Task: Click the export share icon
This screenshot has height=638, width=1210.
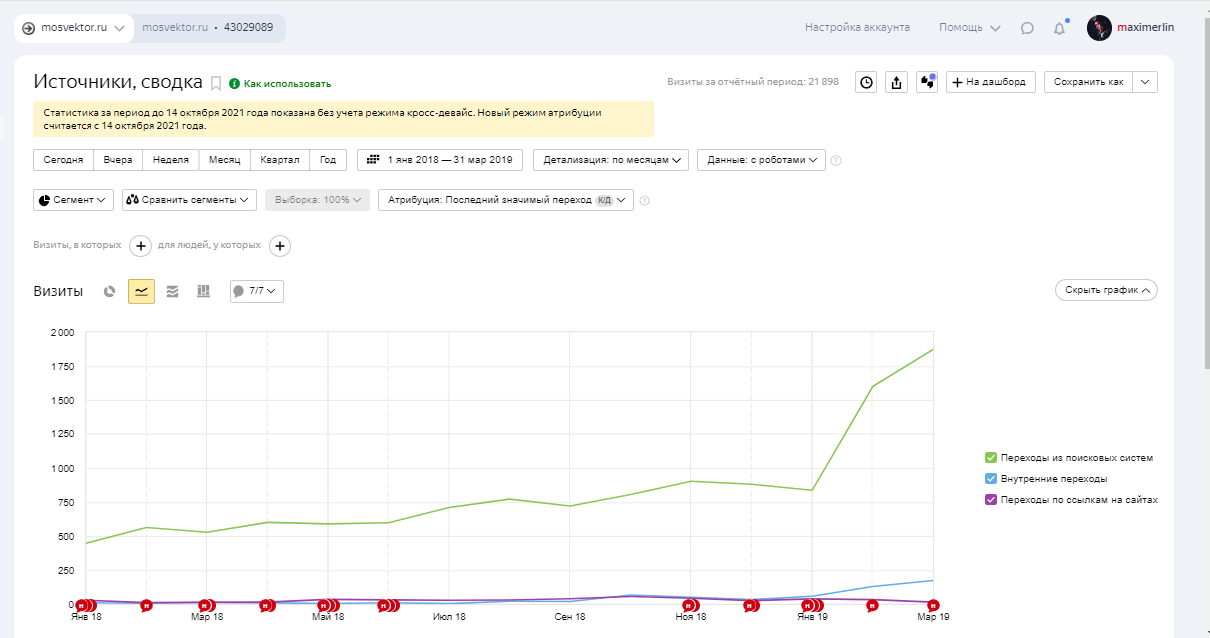Action: pos(896,82)
